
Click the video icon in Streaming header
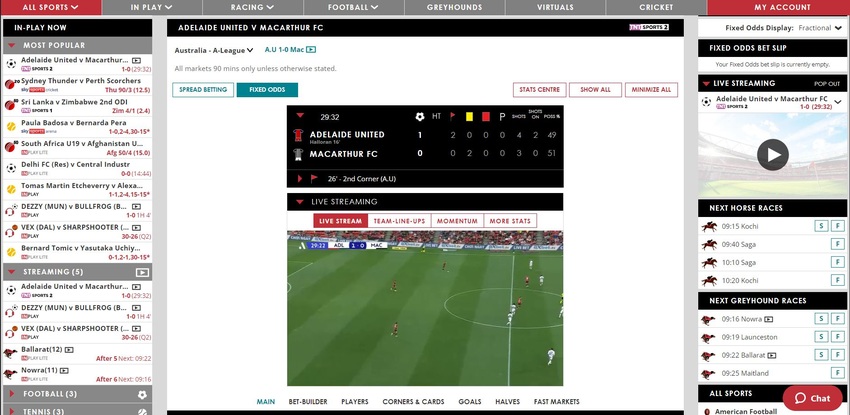tap(142, 273)
